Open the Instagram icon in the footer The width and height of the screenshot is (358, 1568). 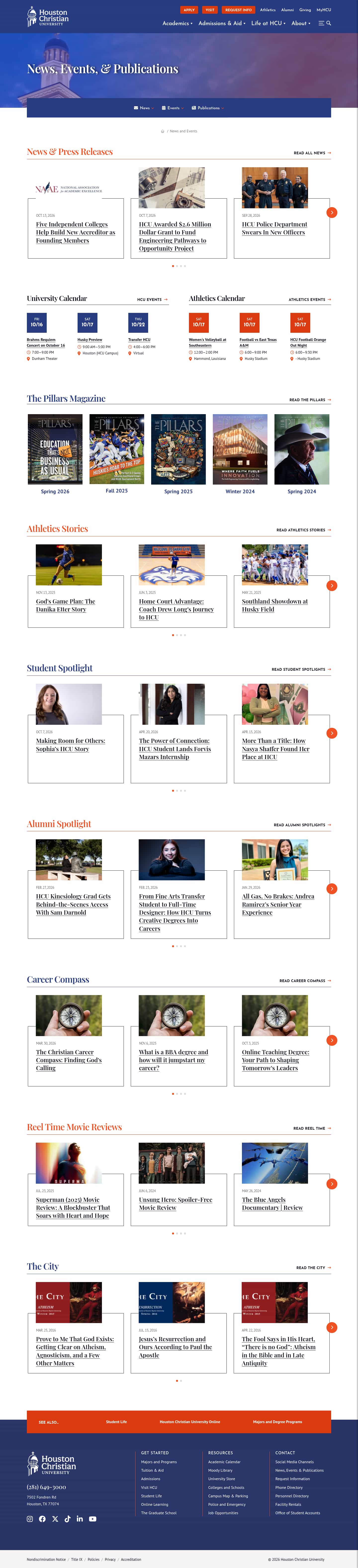point(30,1519)
